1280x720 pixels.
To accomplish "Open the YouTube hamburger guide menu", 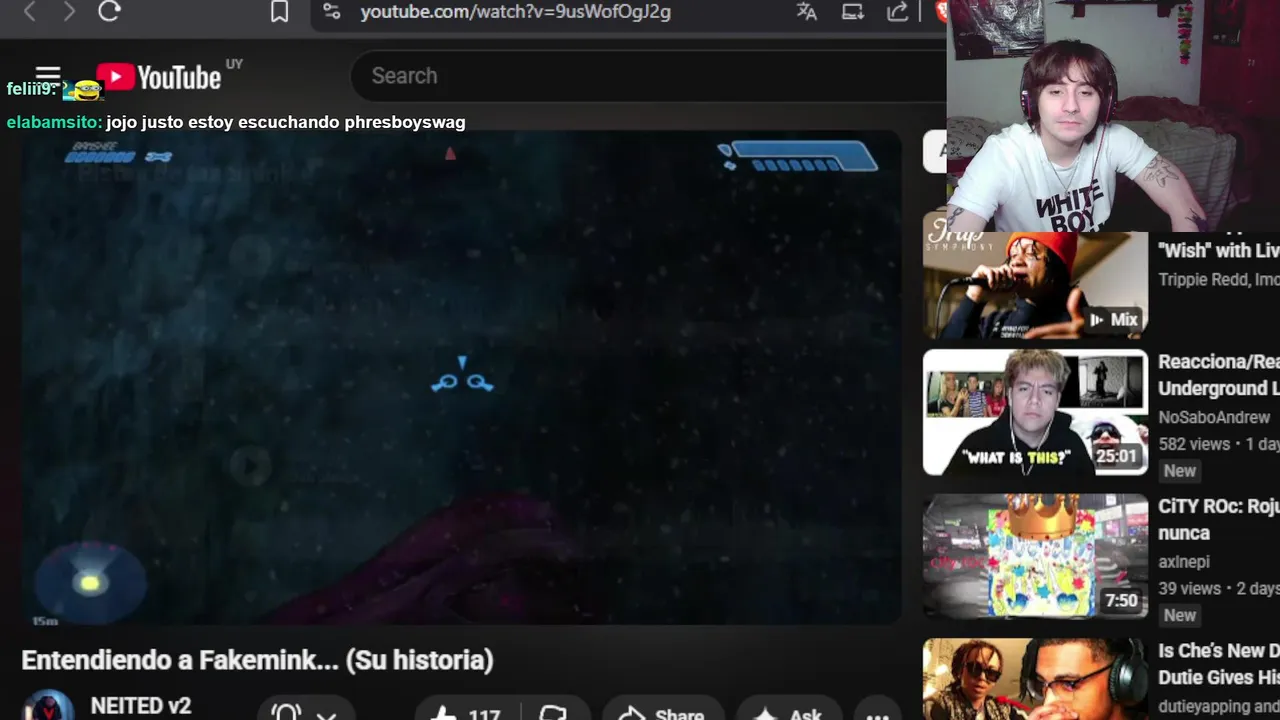I will [47, 76].
